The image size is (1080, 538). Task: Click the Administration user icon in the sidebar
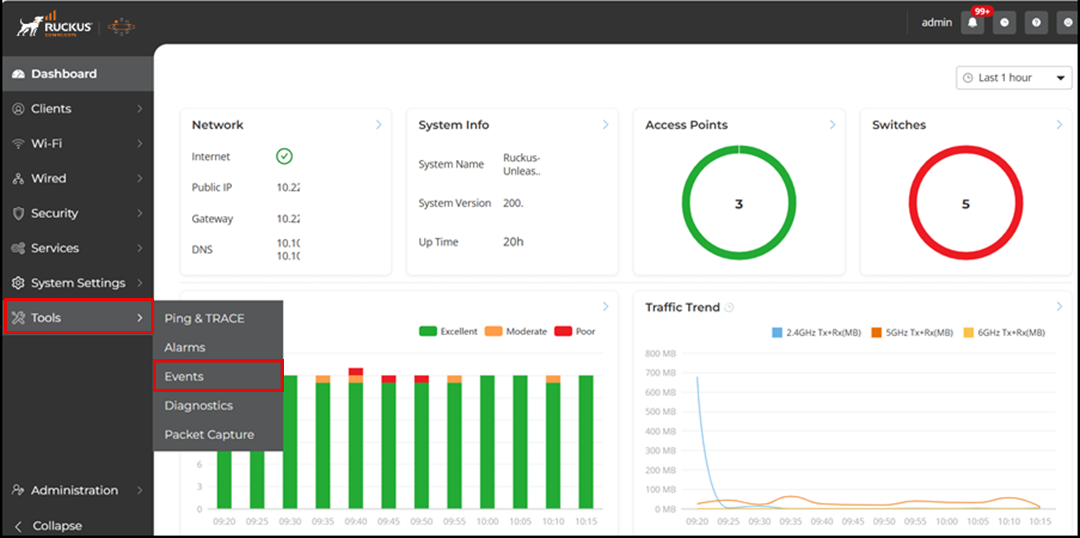(19, 490)
